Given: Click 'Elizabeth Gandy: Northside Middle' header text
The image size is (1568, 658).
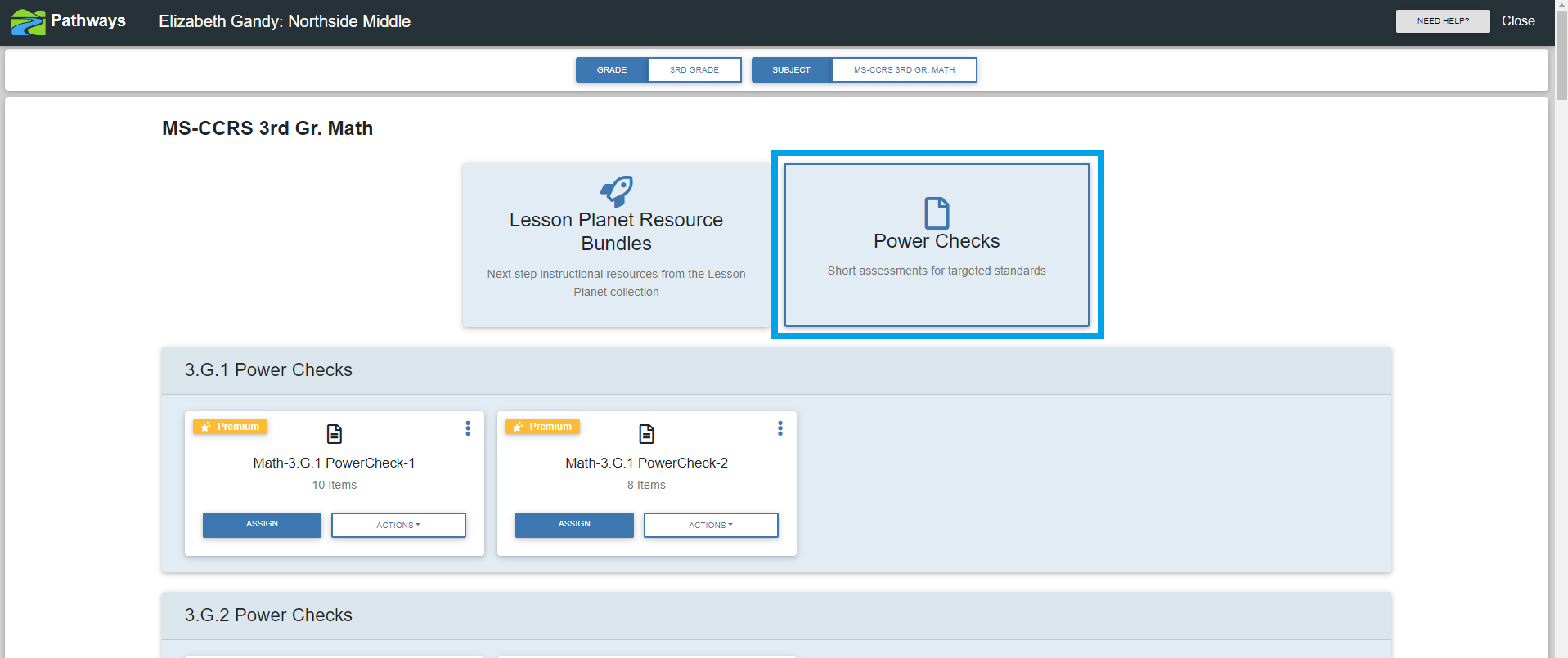Looking at the screenshot, I should point(285,21).
